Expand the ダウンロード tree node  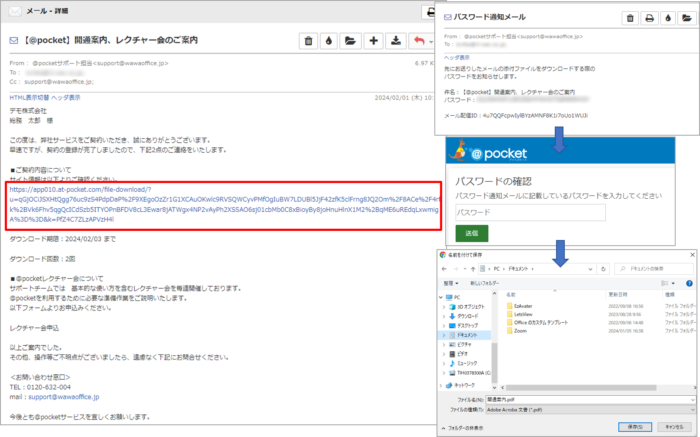tap(444, 316)
